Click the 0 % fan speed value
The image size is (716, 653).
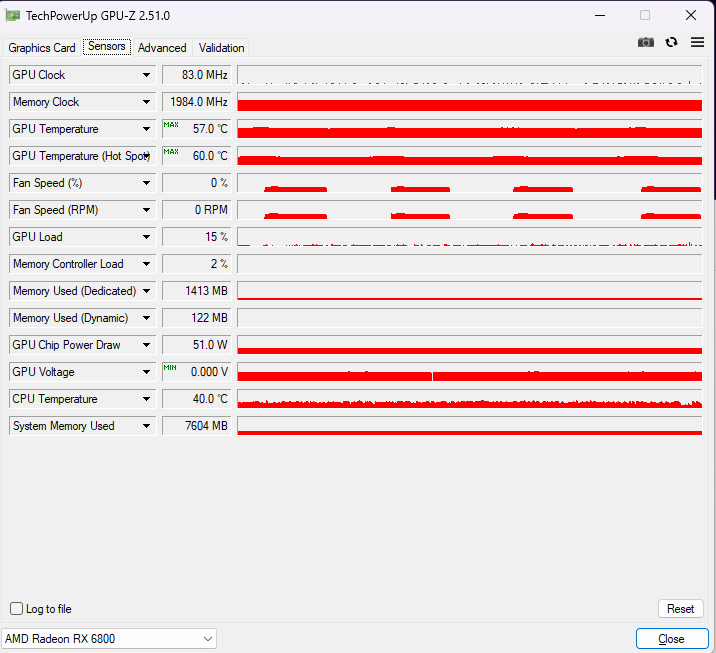pos(197,183)
